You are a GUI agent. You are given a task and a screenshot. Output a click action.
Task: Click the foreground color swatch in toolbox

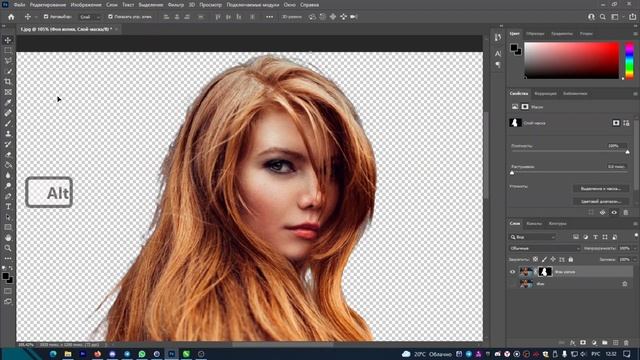tap(6, 276)
